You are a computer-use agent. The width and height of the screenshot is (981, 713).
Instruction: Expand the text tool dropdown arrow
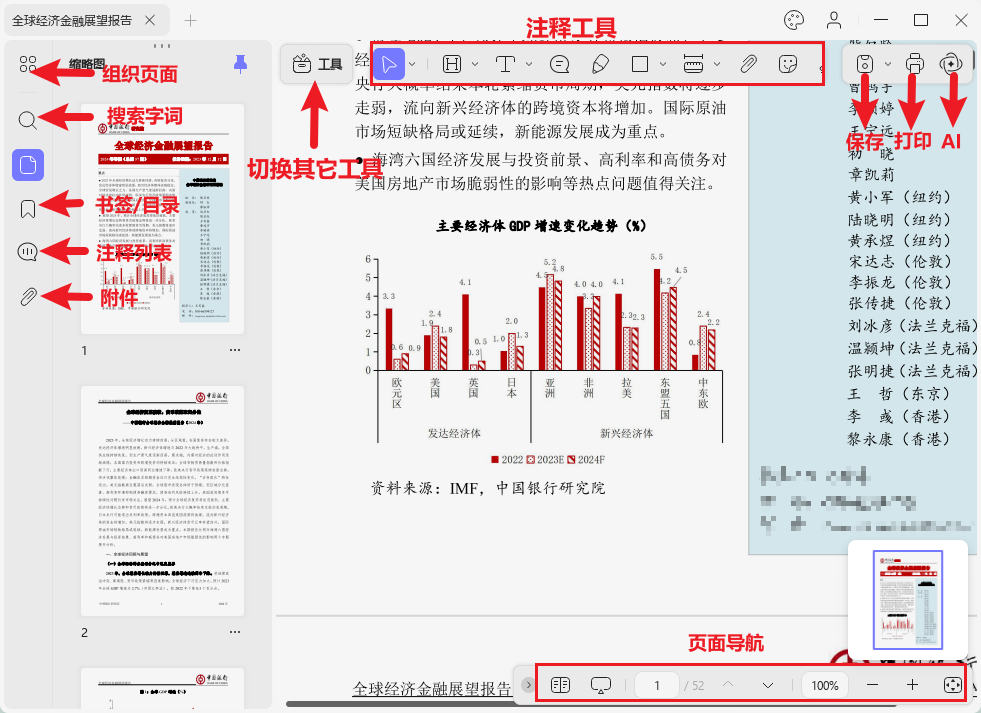point(529,64)
